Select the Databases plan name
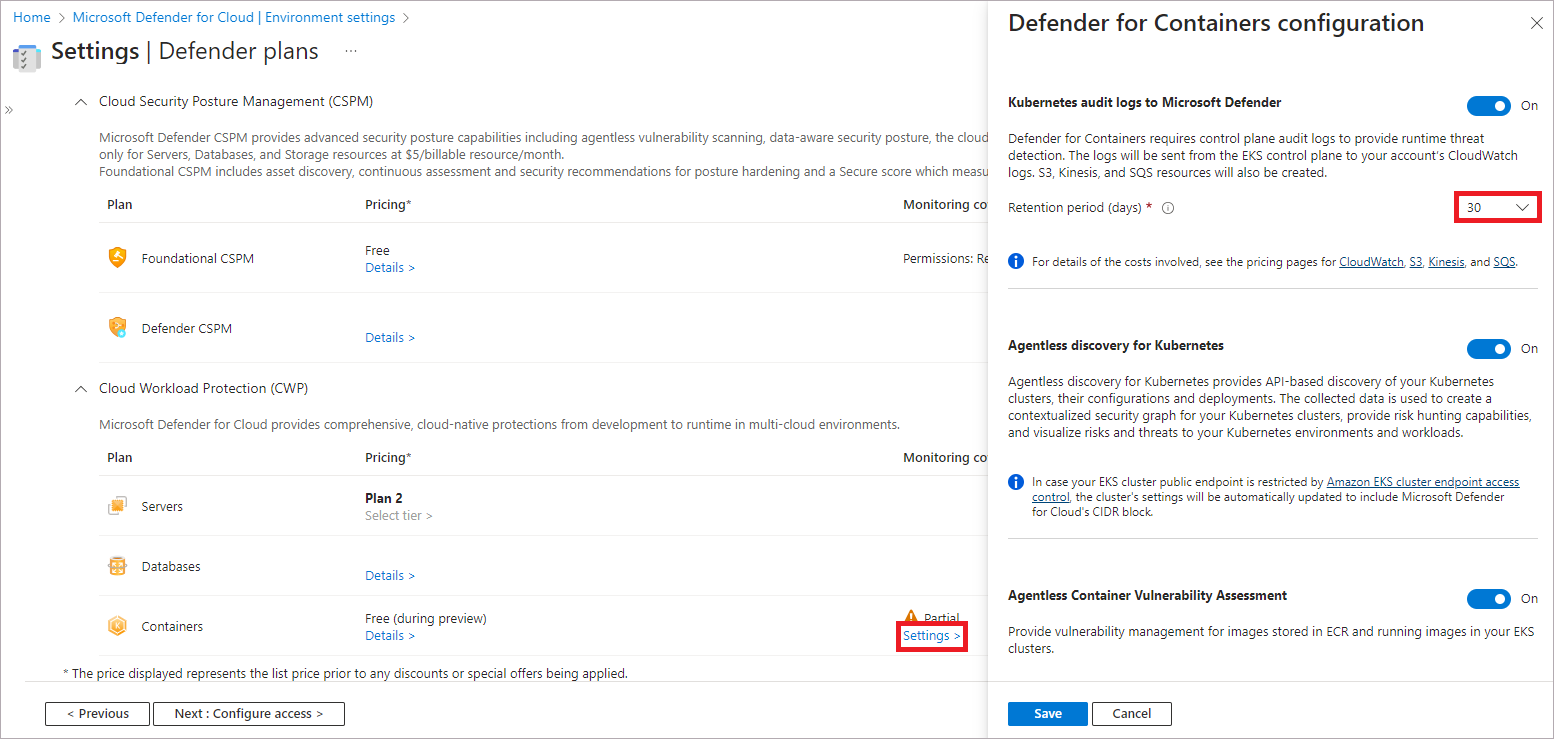The height and width of the screenshot is (739, 1554). click(x=171, y=567)
